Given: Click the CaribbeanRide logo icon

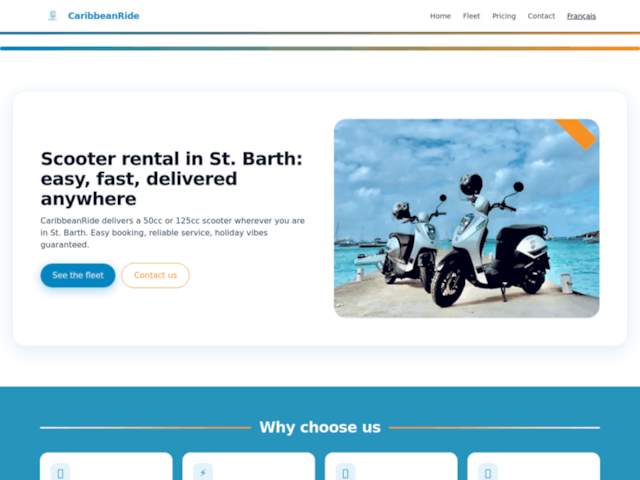Looking at the screenshot, I should 52,16.
